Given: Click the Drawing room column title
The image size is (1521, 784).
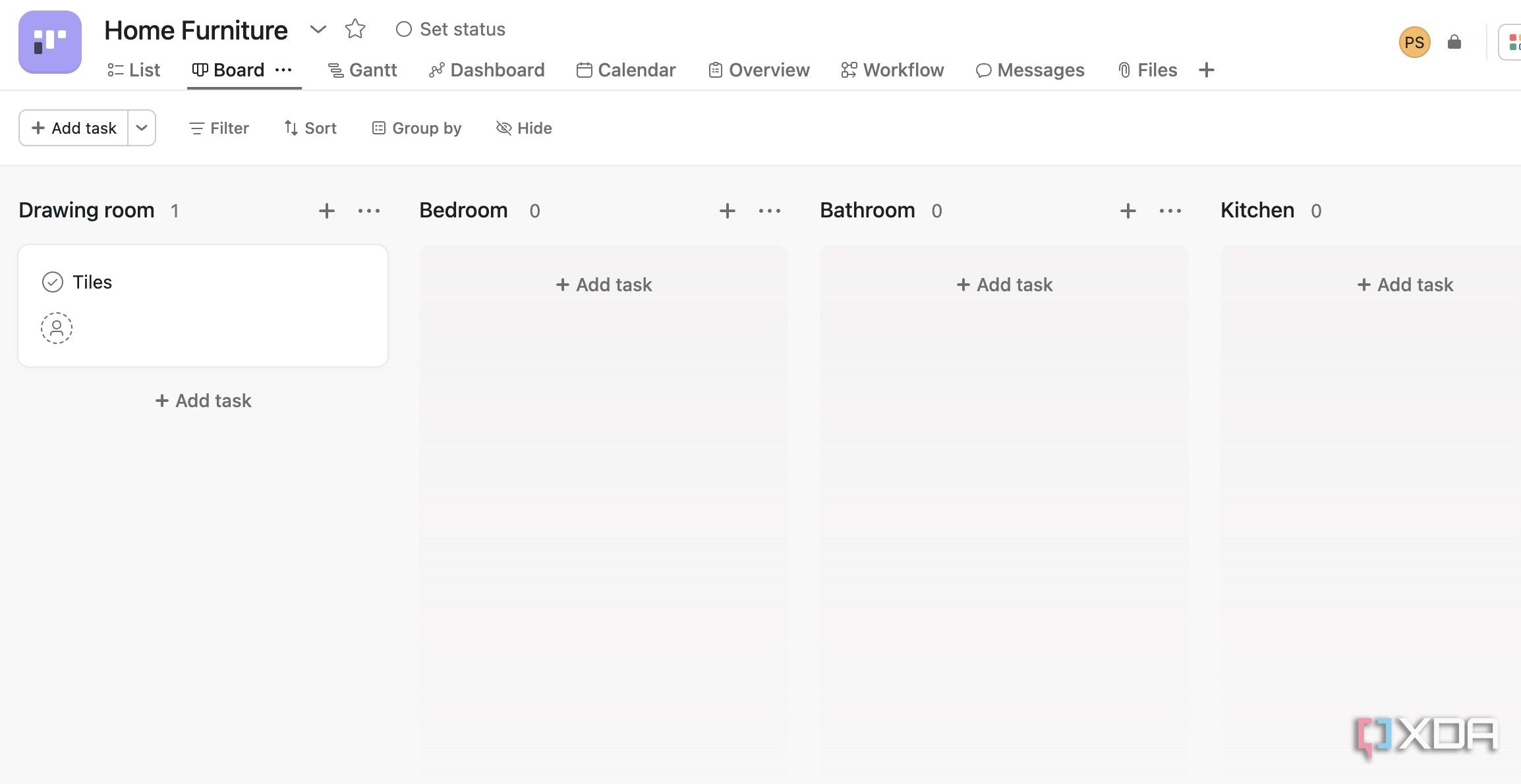Looking at the screenshot, I should [x=86, y=210].
